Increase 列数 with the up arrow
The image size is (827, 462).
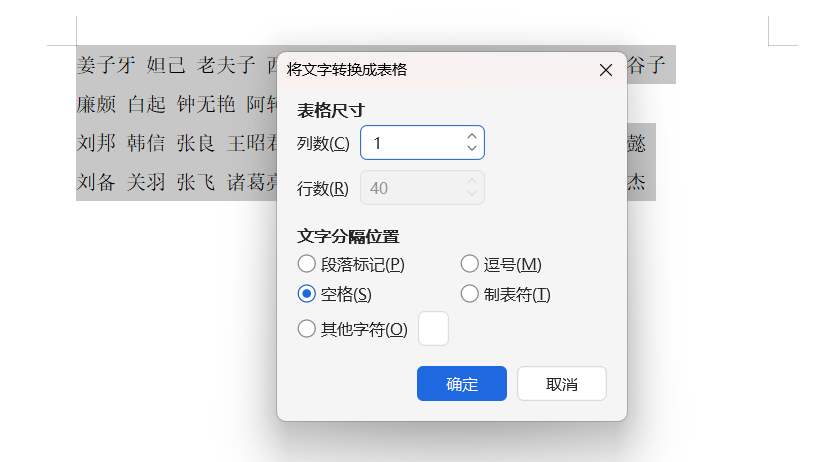472,136
